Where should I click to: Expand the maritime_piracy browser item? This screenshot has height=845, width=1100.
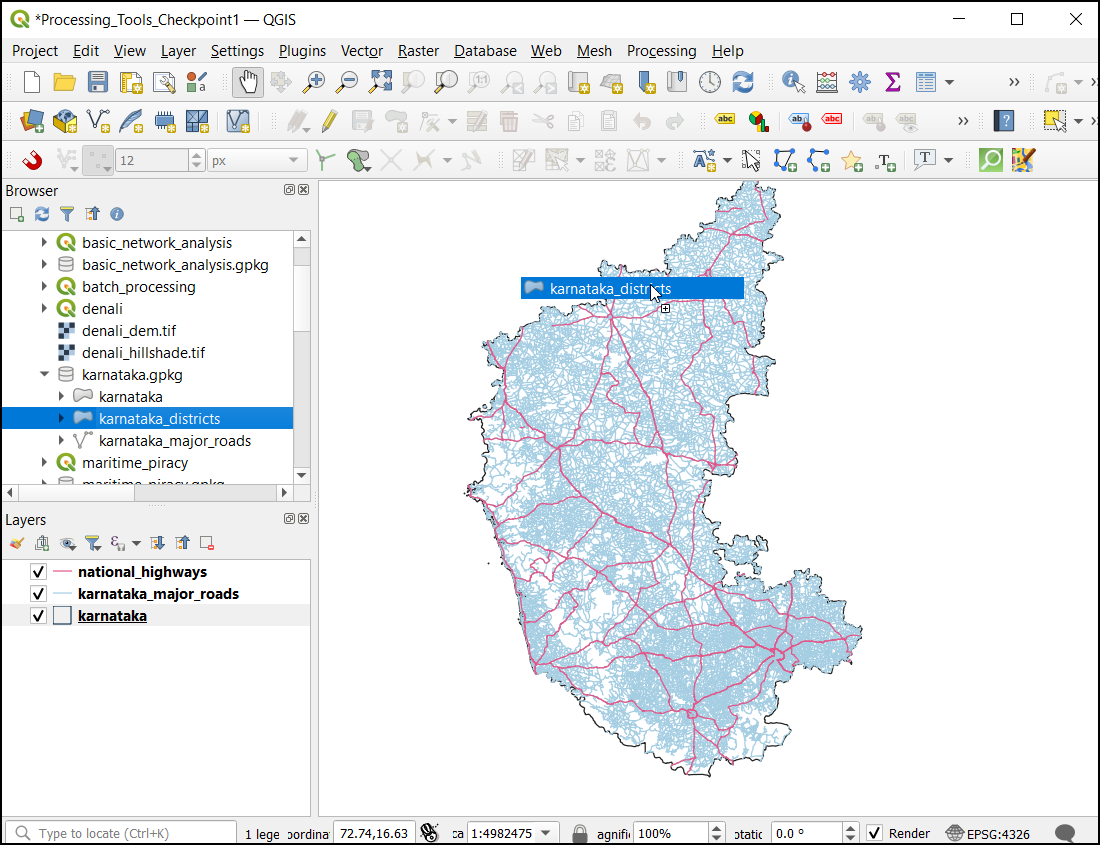point(44,463)
